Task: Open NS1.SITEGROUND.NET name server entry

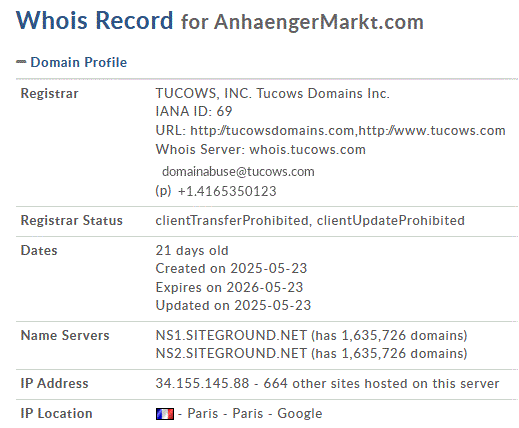Action: click(231, 335)
